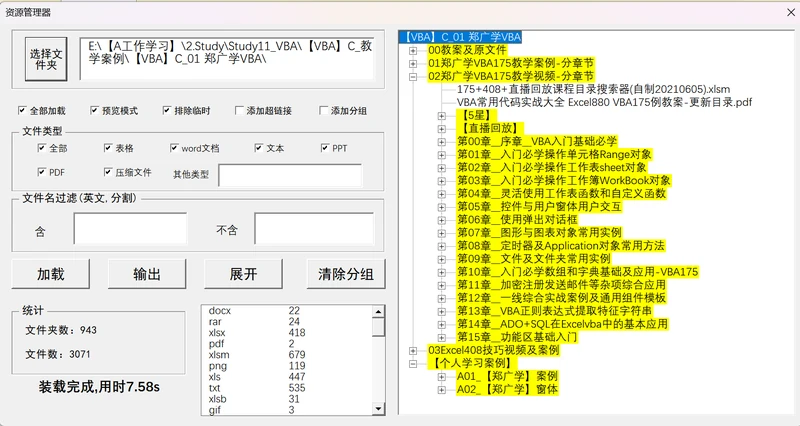
Task: Enable the 添加超链接 checkbox
Action: click(x=239, y=110)
